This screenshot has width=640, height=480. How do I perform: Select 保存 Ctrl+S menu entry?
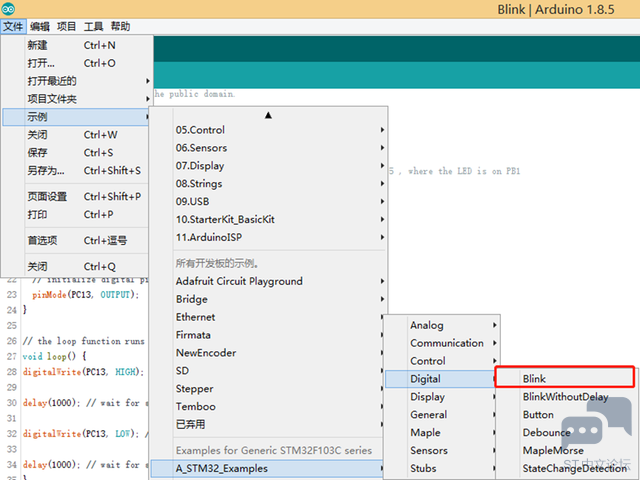pos(76,153)
